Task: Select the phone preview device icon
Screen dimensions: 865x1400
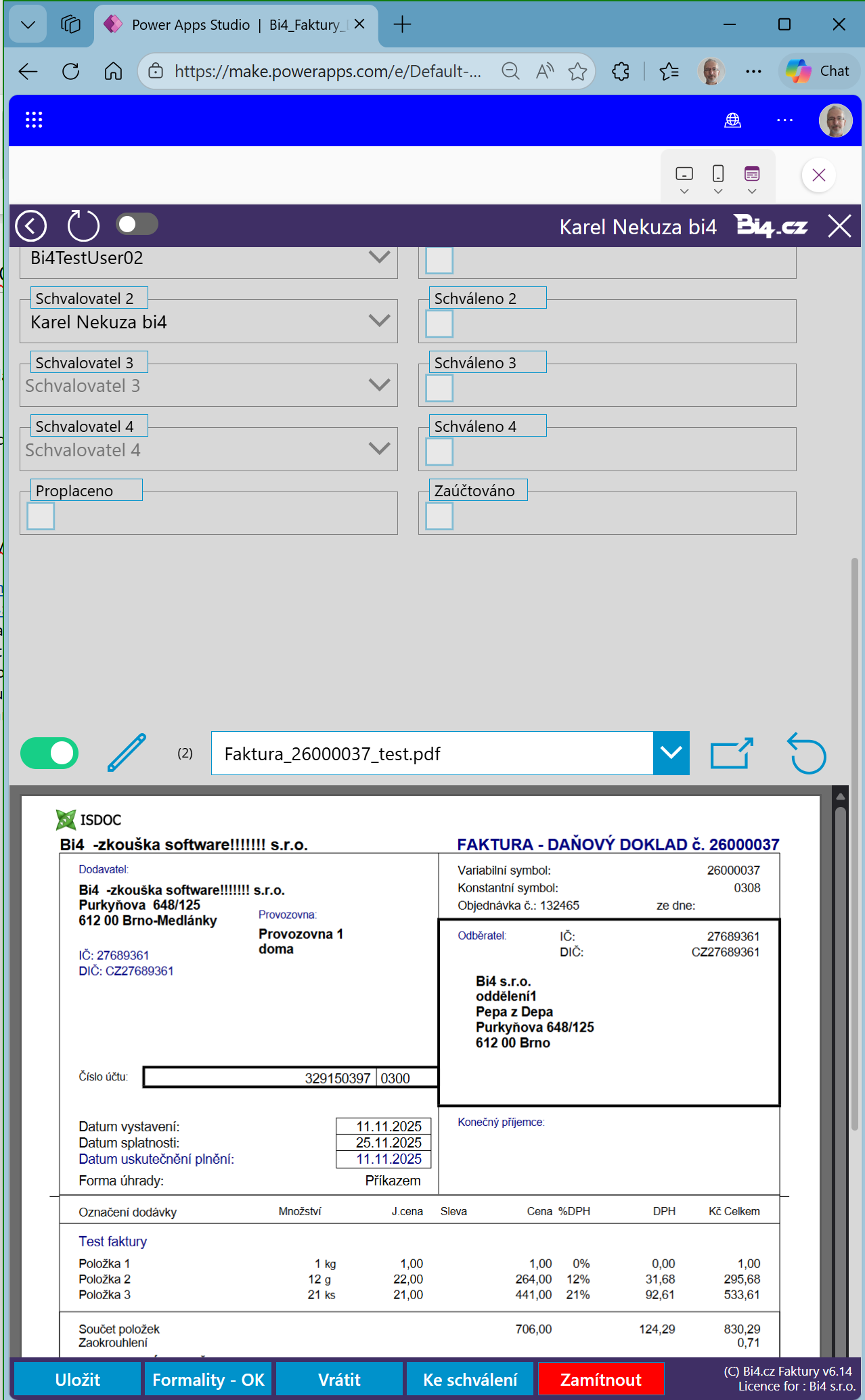Action: click(718, 175)
